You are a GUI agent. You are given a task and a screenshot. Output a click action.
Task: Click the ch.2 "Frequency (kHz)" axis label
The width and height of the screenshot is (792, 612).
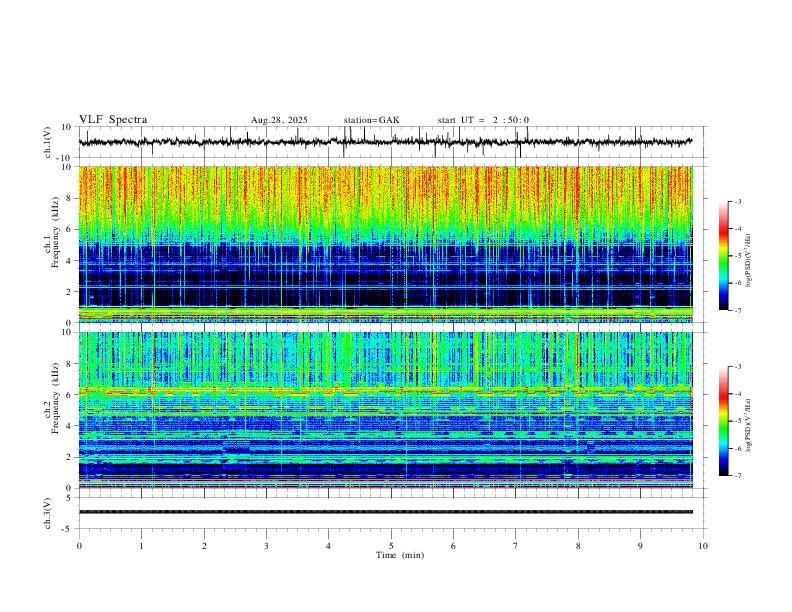(55, 398)
